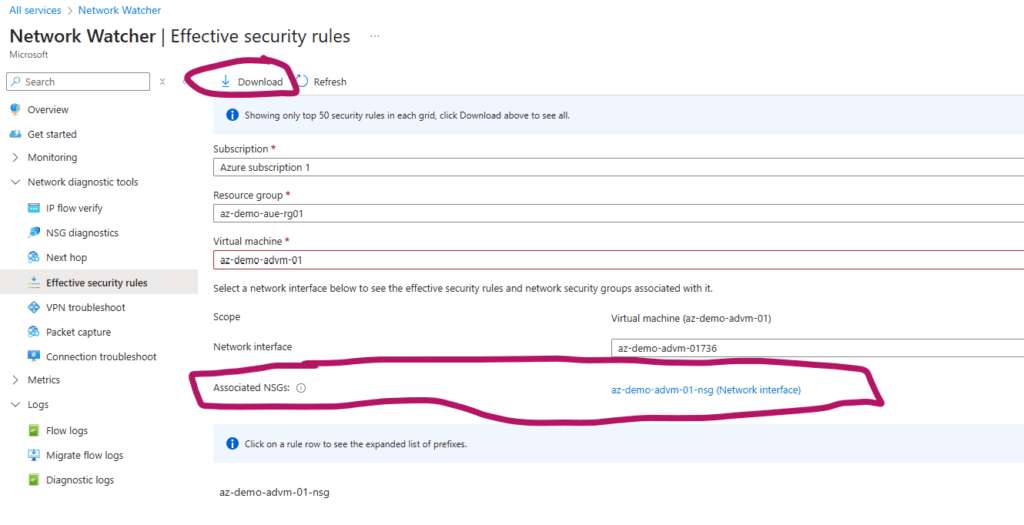Open az-demo-advm-01-nsg network interface link

[705, 390]
